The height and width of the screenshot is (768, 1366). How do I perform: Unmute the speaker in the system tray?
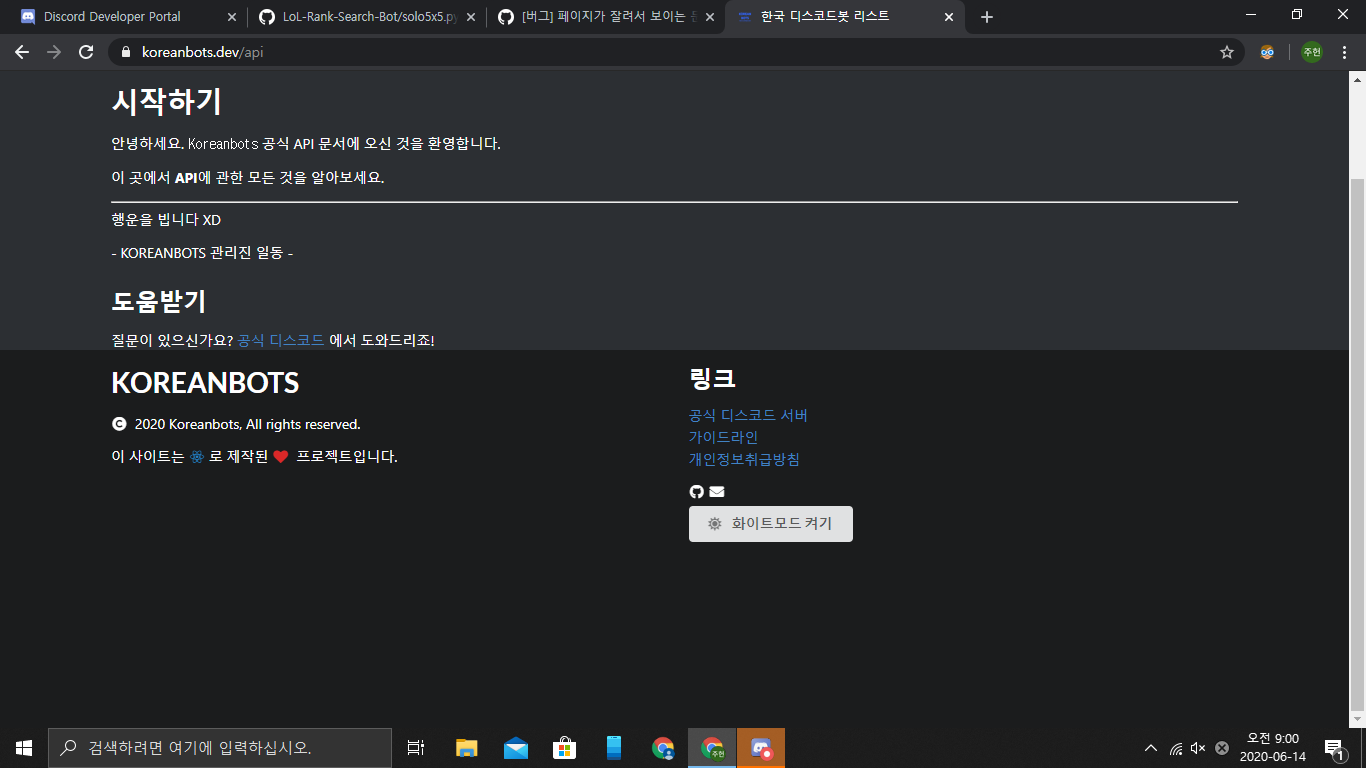pyautogui.click(x=1198, y=747)
